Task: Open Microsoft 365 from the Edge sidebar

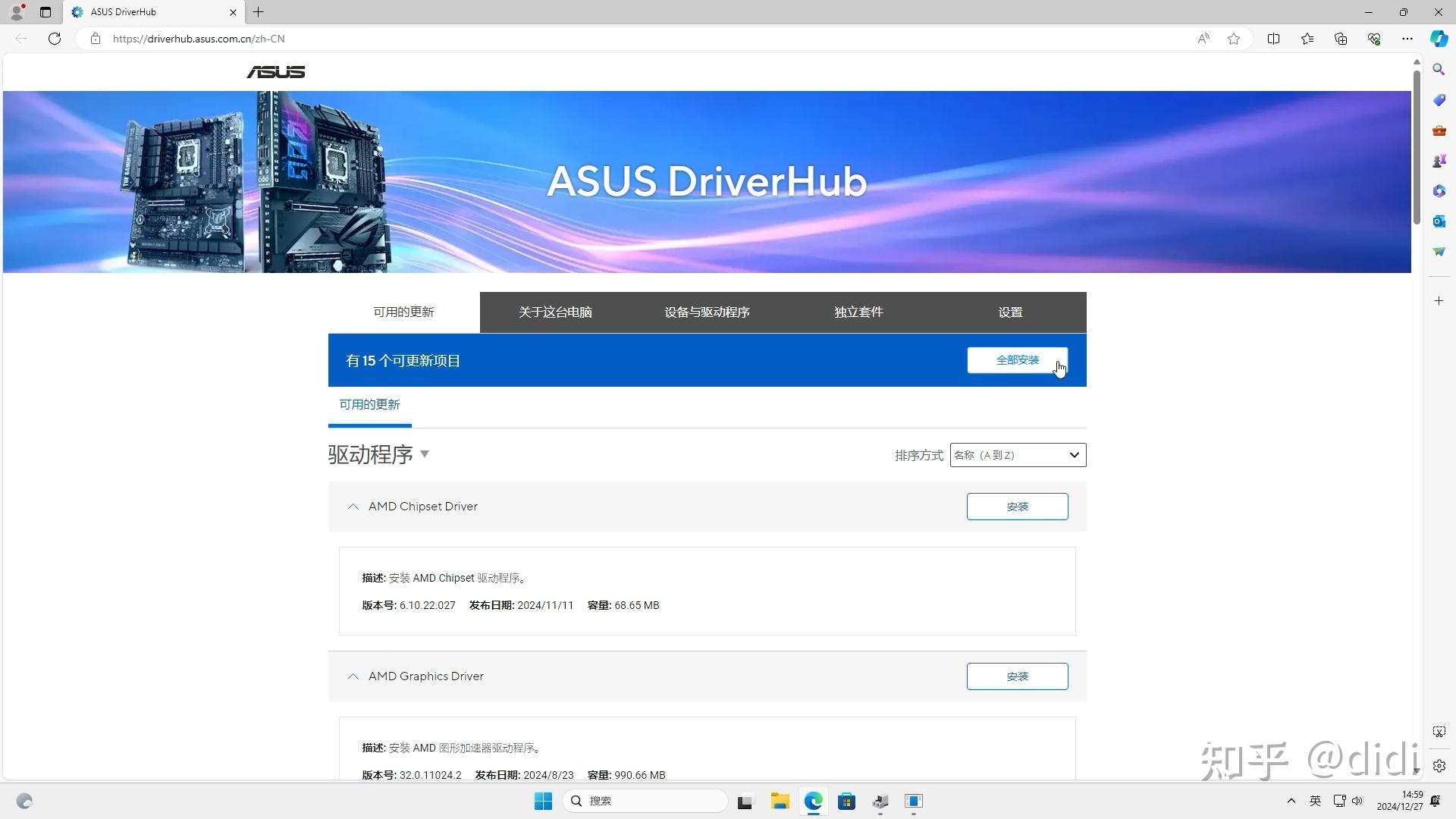Action: (1439, 190)
